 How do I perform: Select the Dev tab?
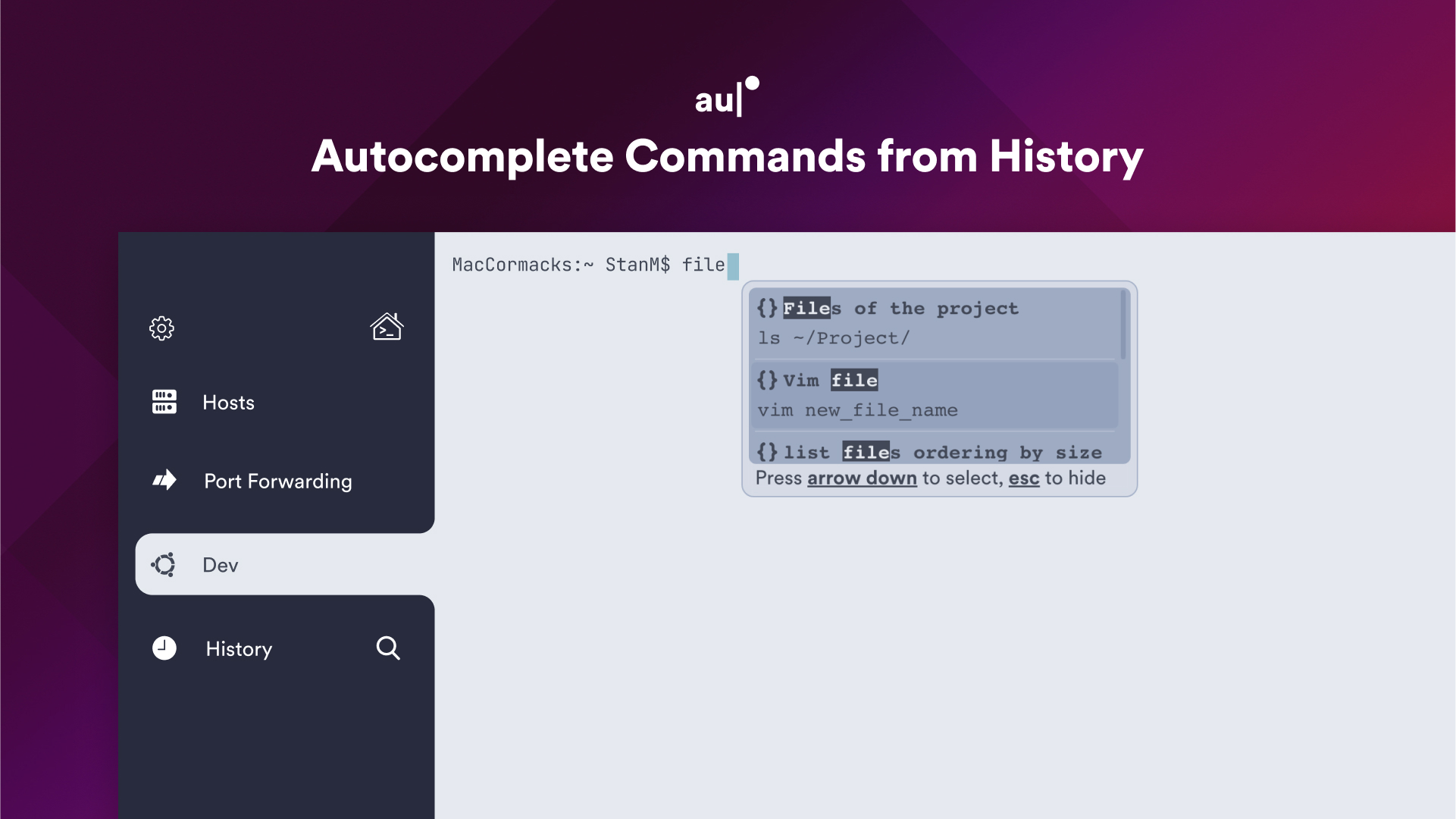(x=220, y=564)
